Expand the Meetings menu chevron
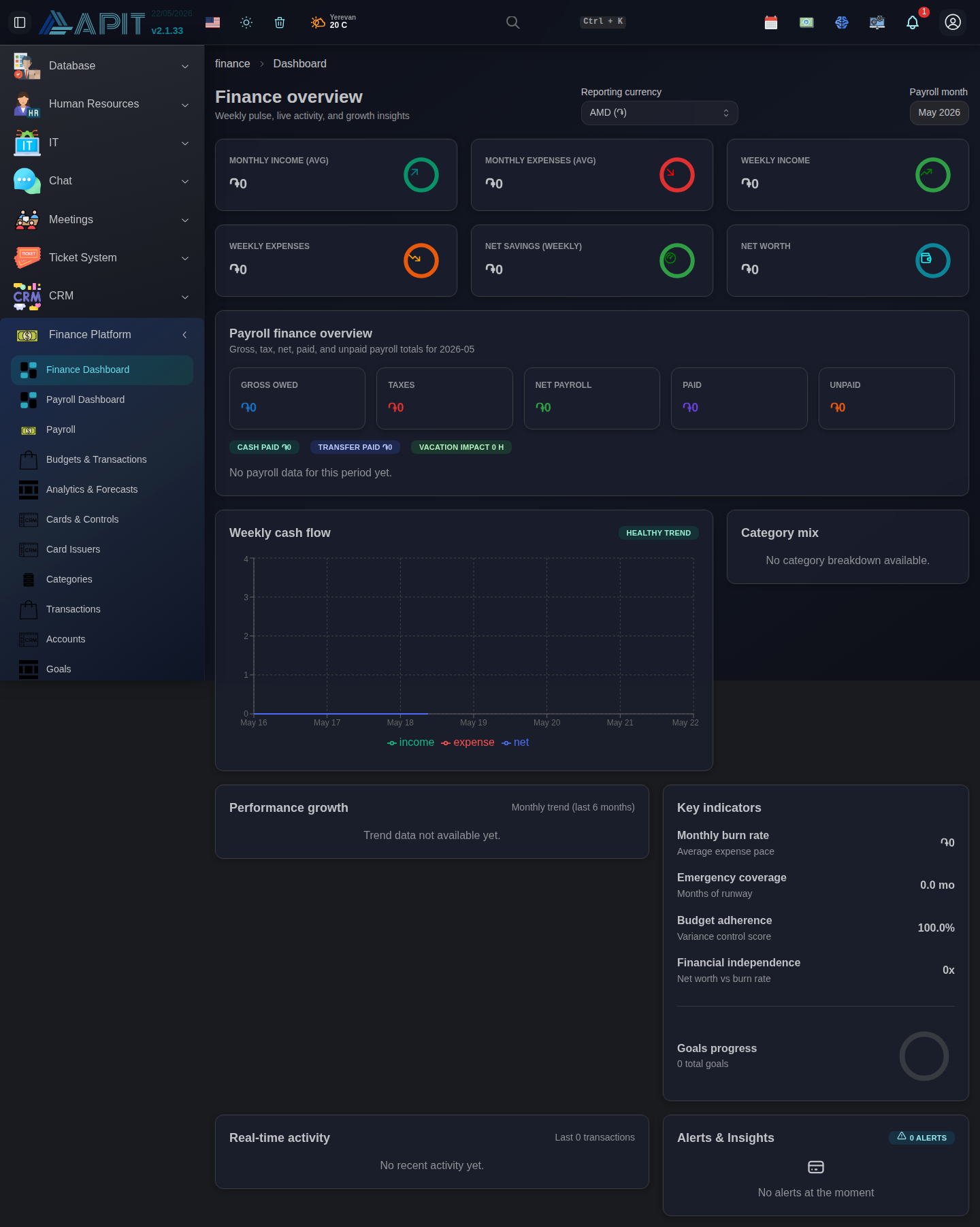Image resolution: width=980 pixels, height=1227 pixels. (x=185, y=220)
